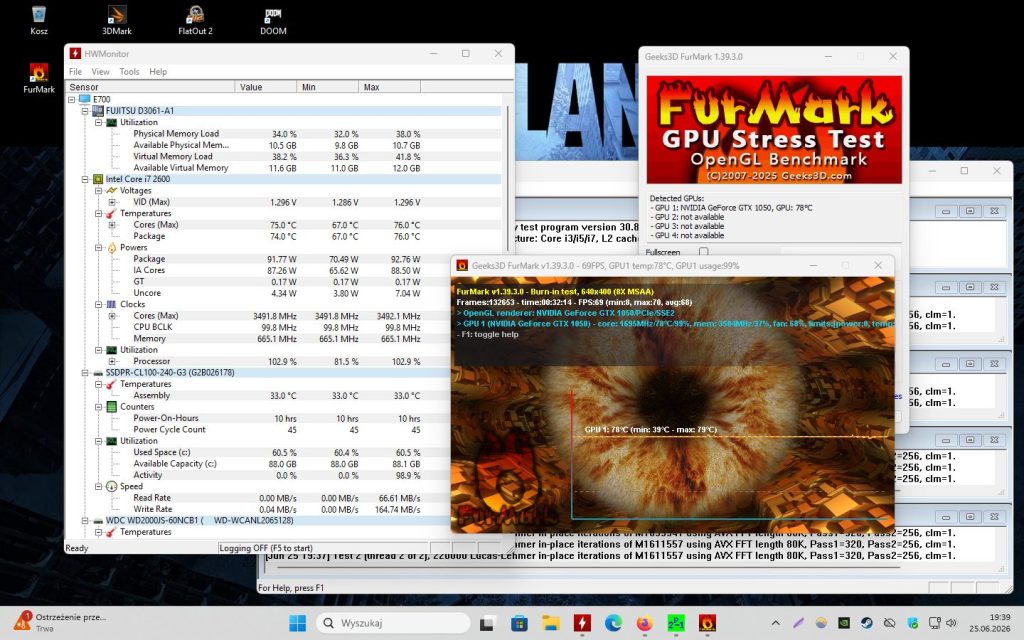The image size is (1024, 640).
Task: Expand the VID (Max) voltage entry
Action: 112,202
